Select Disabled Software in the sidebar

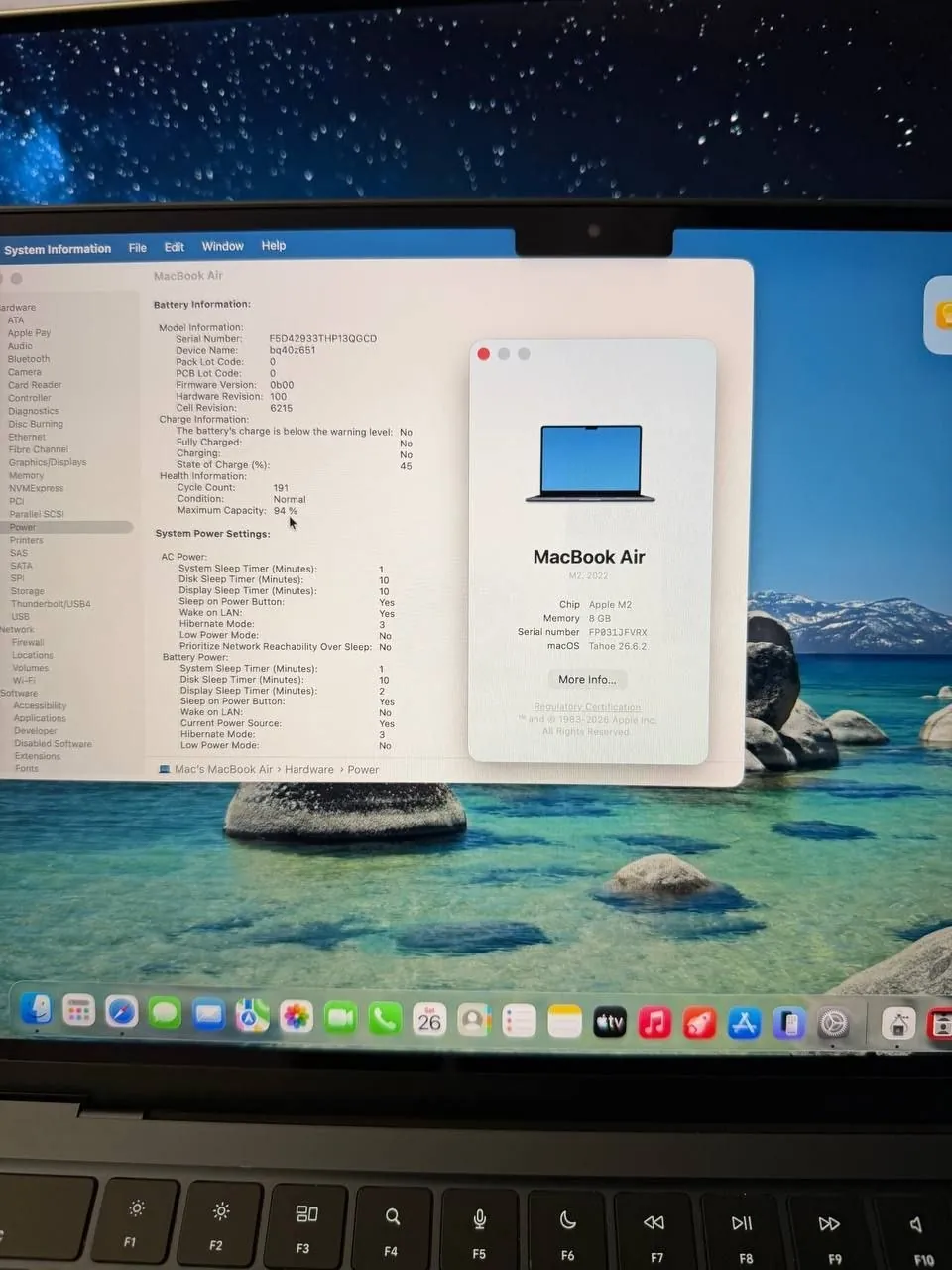(53, 744)
